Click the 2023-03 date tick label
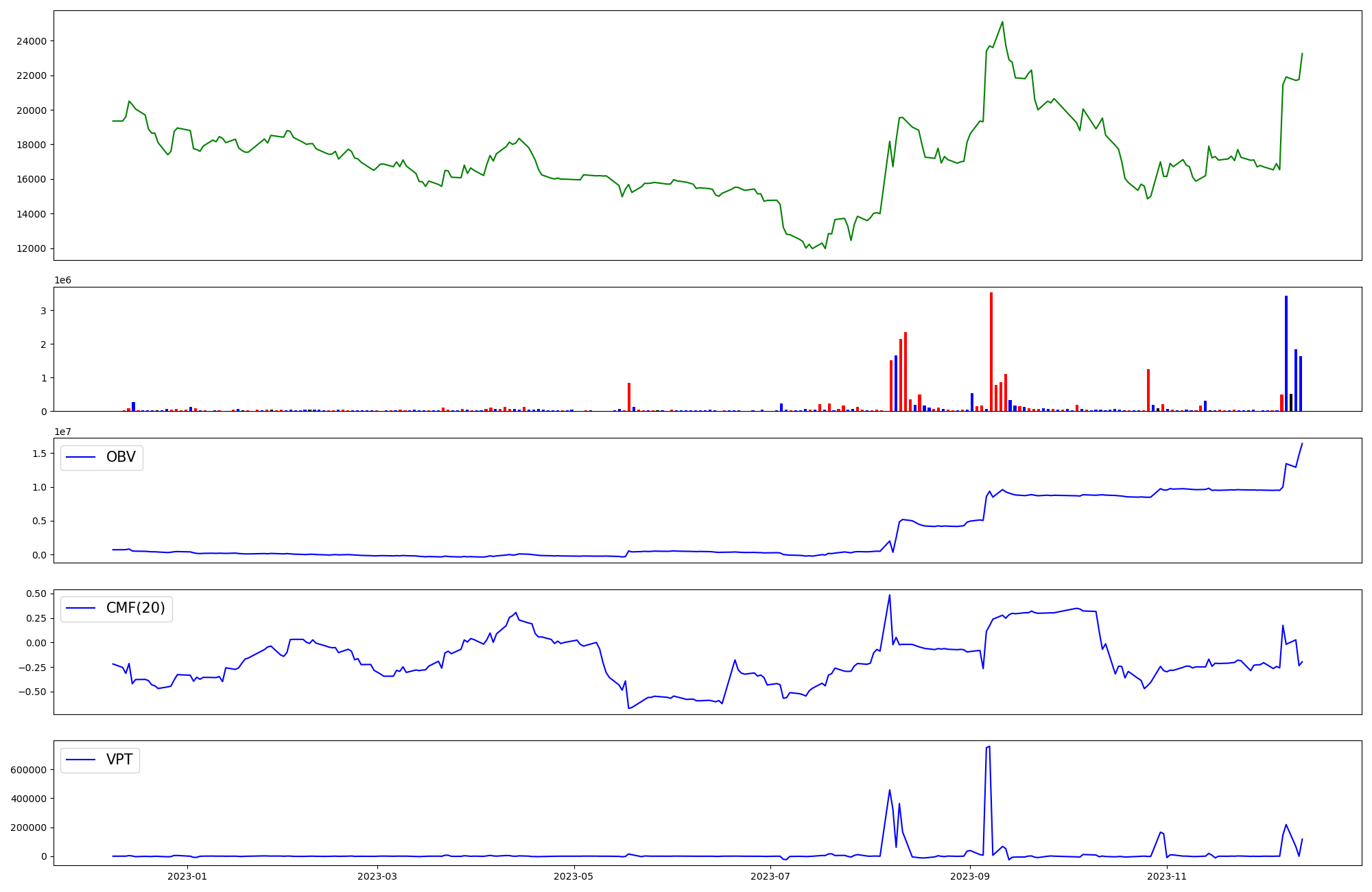 tap(377, 876)
